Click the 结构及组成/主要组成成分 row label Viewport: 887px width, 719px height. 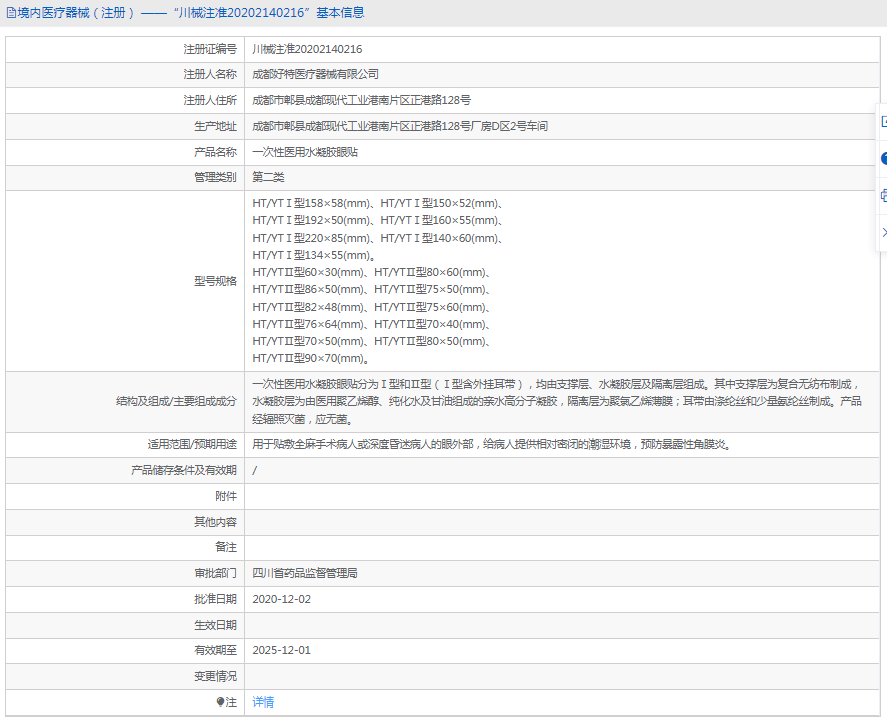tap(176, 401)
